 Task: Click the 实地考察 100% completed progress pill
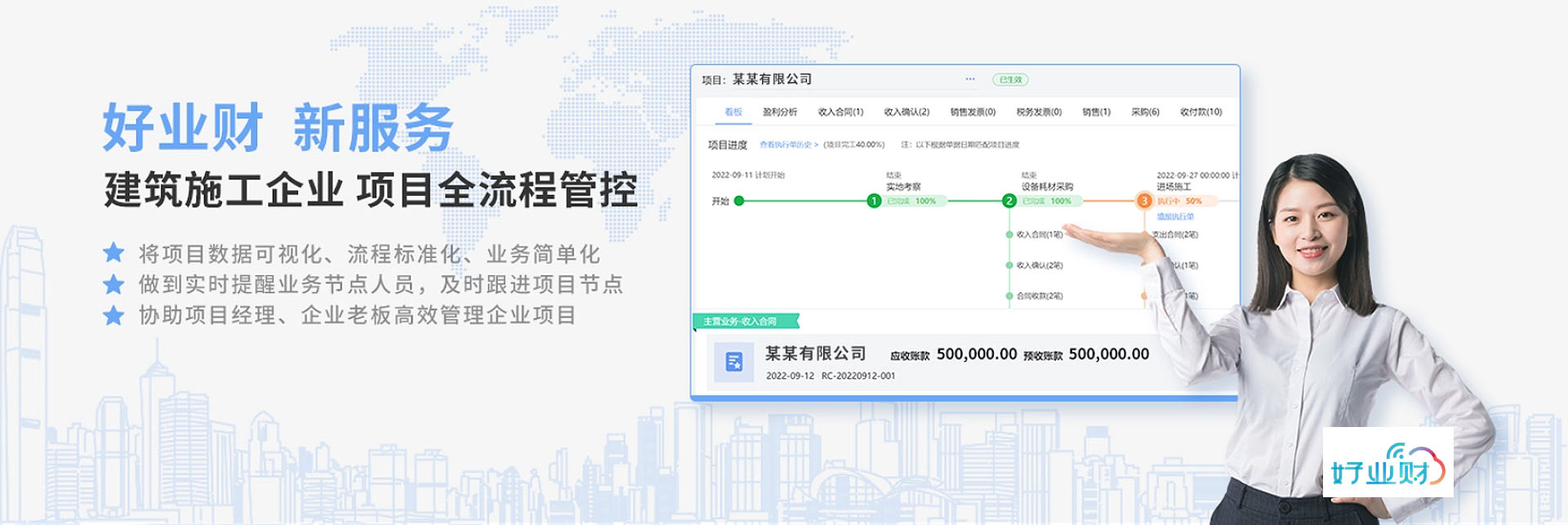coord(913,201)
